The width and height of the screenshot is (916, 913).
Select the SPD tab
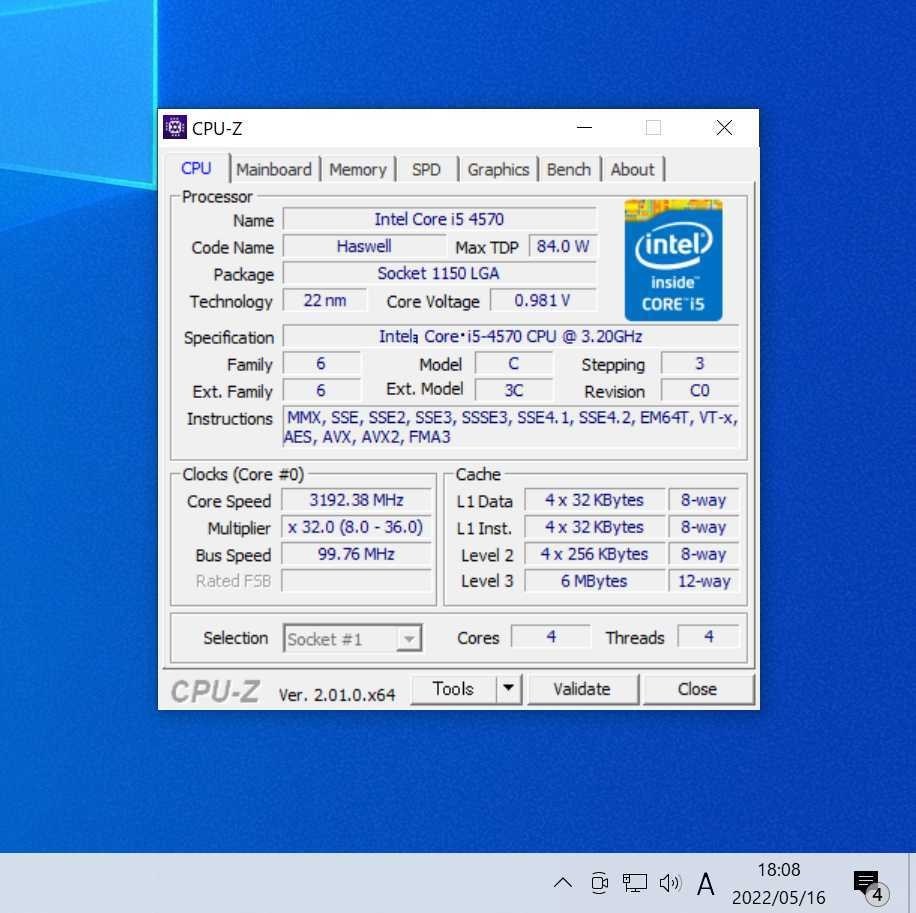click(426, 169)
